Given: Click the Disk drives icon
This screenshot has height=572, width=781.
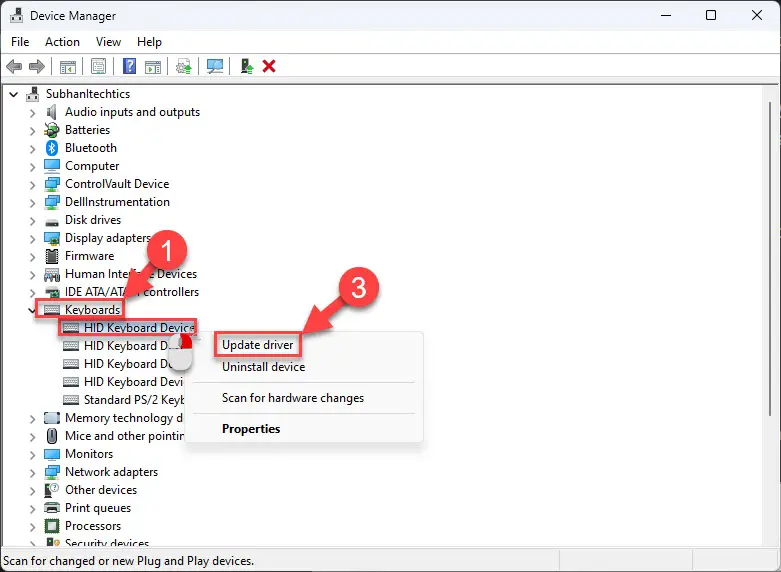Looking at the screenshot, I should [52, 221].
